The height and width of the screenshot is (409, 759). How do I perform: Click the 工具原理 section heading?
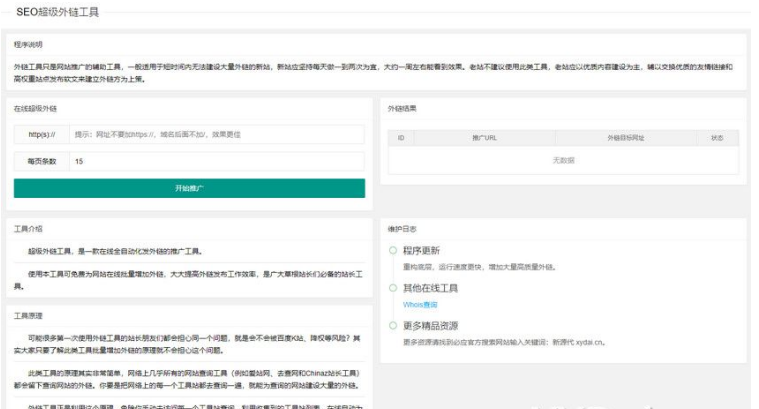coord(28,315)
